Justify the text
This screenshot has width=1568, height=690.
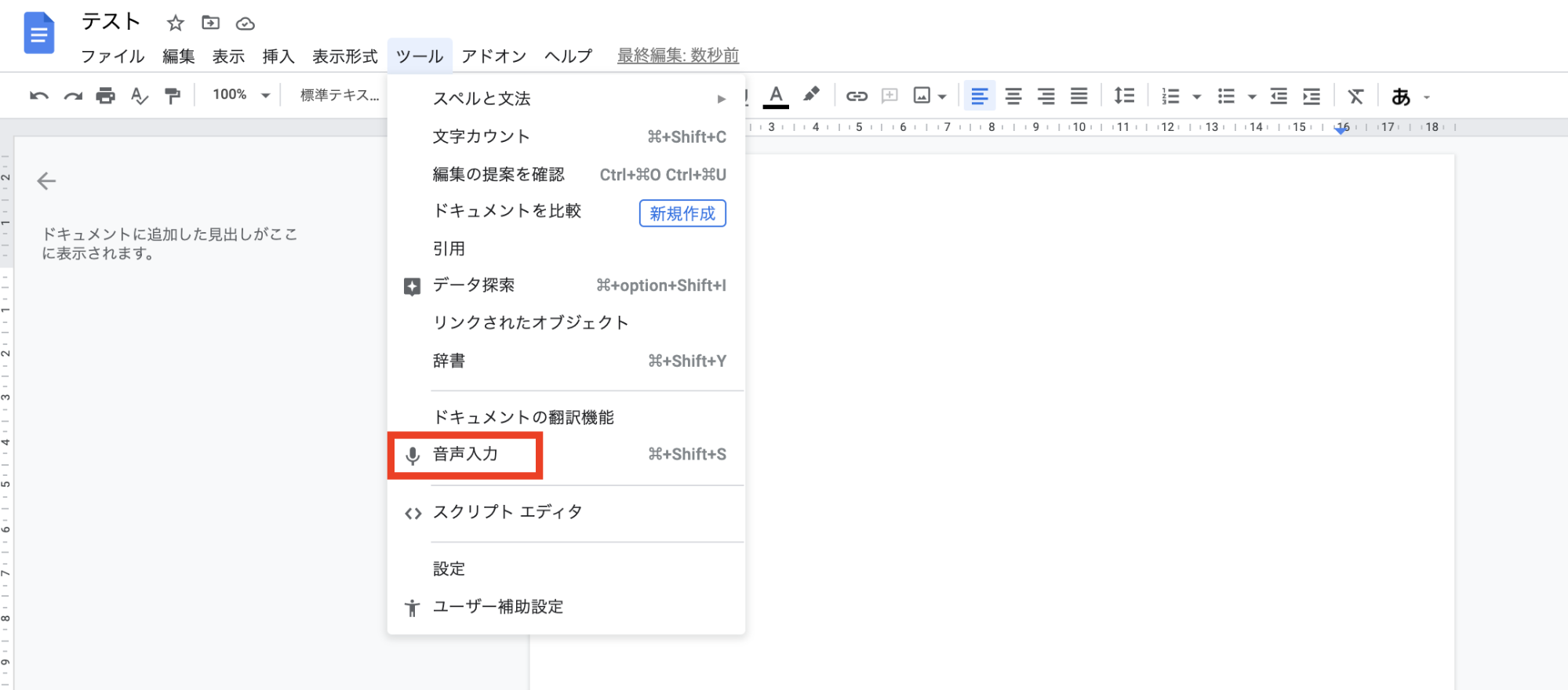pos(1079,96)
